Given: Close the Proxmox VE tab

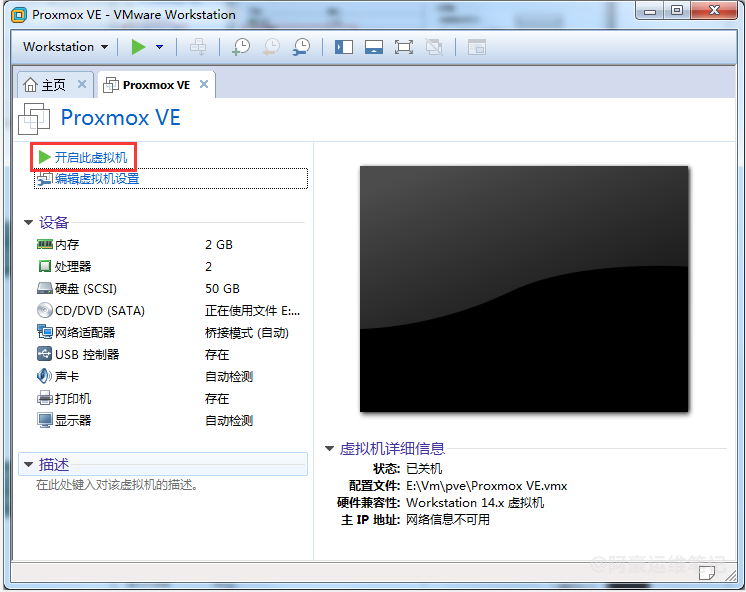Looking at the screenshot, I should point(204,84).
